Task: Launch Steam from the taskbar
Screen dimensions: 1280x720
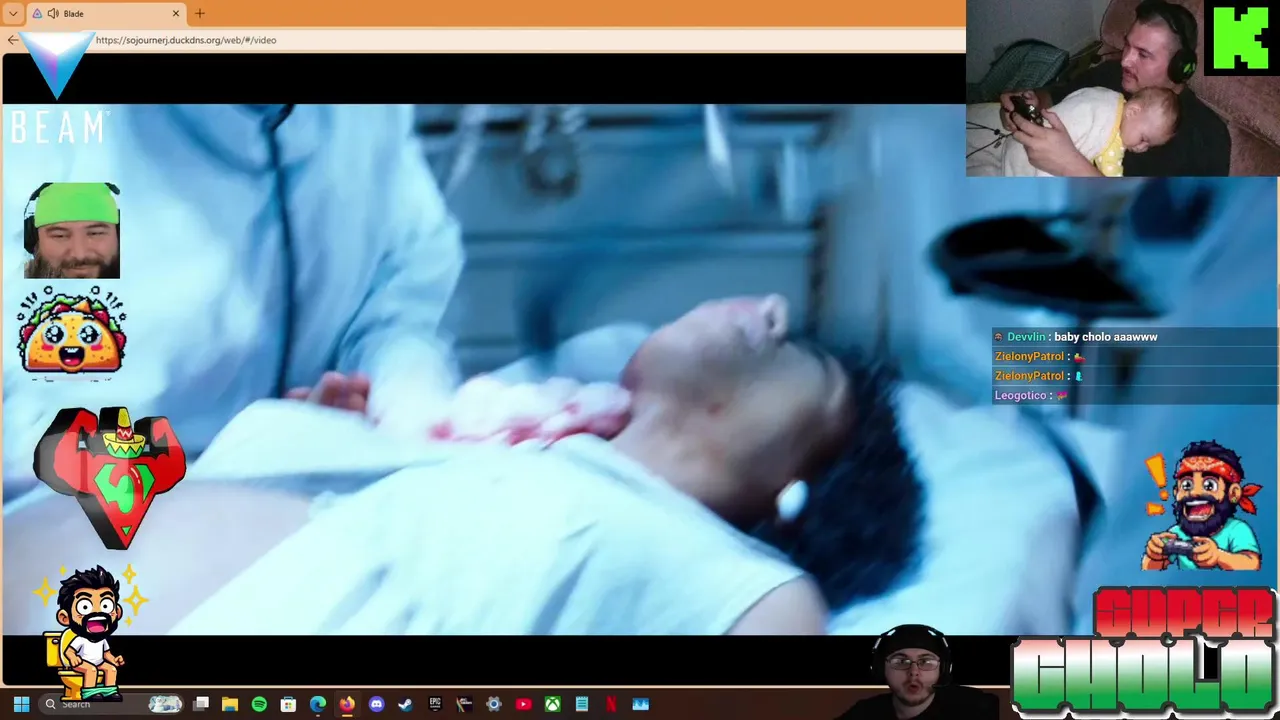Action: point(405,704)
